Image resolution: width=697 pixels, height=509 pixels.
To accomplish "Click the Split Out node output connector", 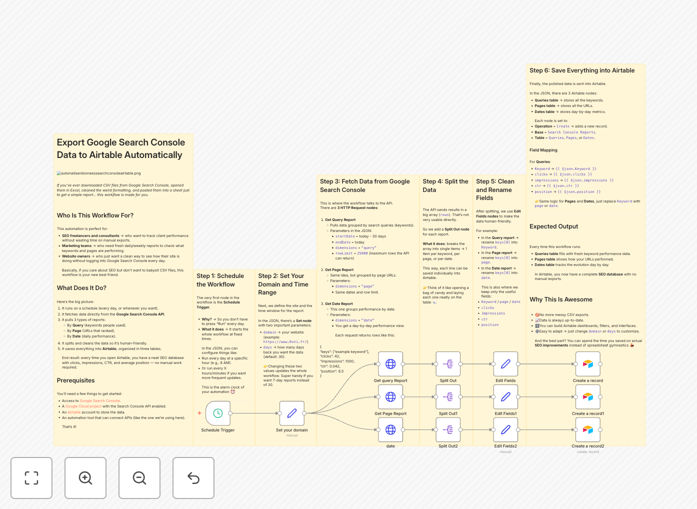I will click(461, 364).
